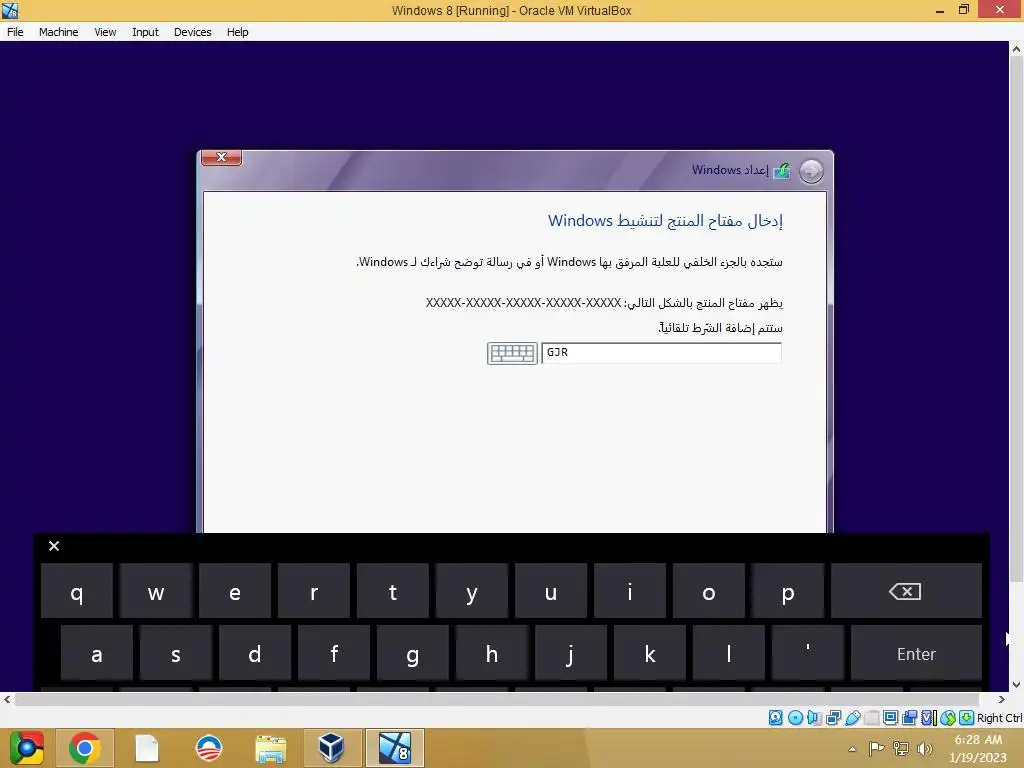
Task: Click the keyboard capture arrow icon
Action: 967,718
